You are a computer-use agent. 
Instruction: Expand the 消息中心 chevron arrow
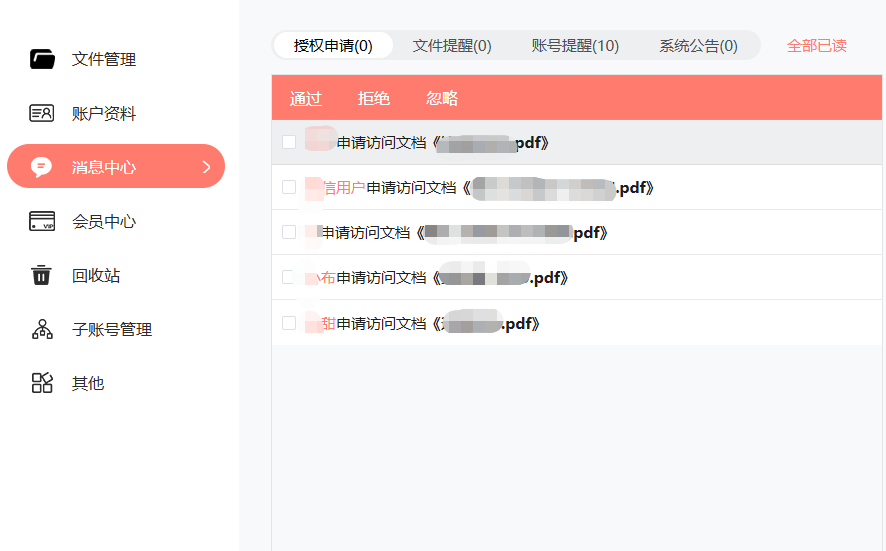pos(206,167)
